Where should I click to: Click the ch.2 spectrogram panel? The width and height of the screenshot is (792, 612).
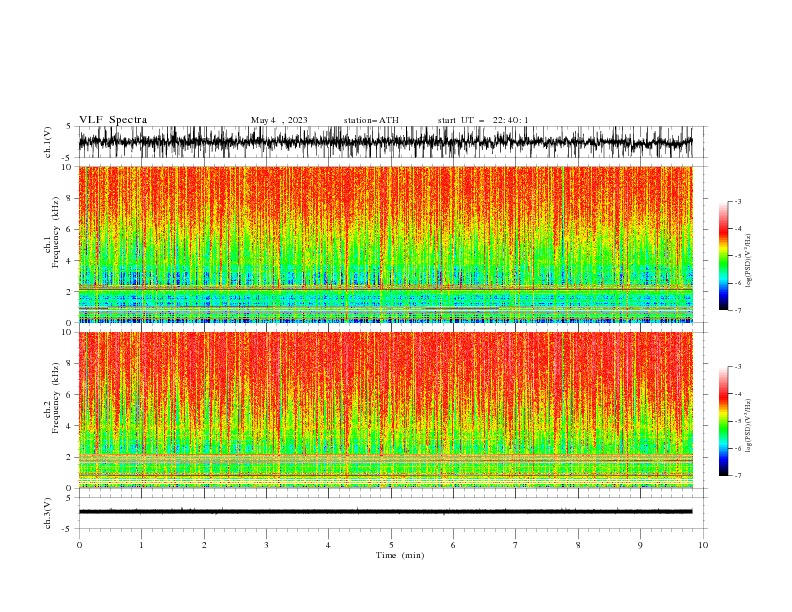coord(385,410)
